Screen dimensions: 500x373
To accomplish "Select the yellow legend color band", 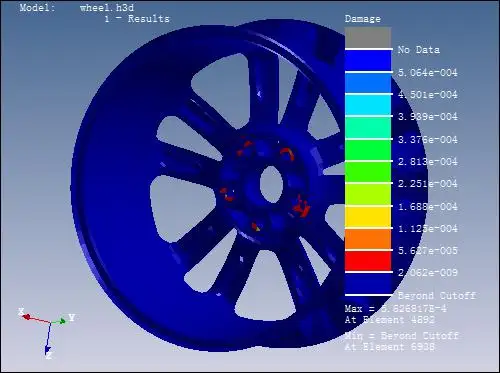I will point(368,217).
